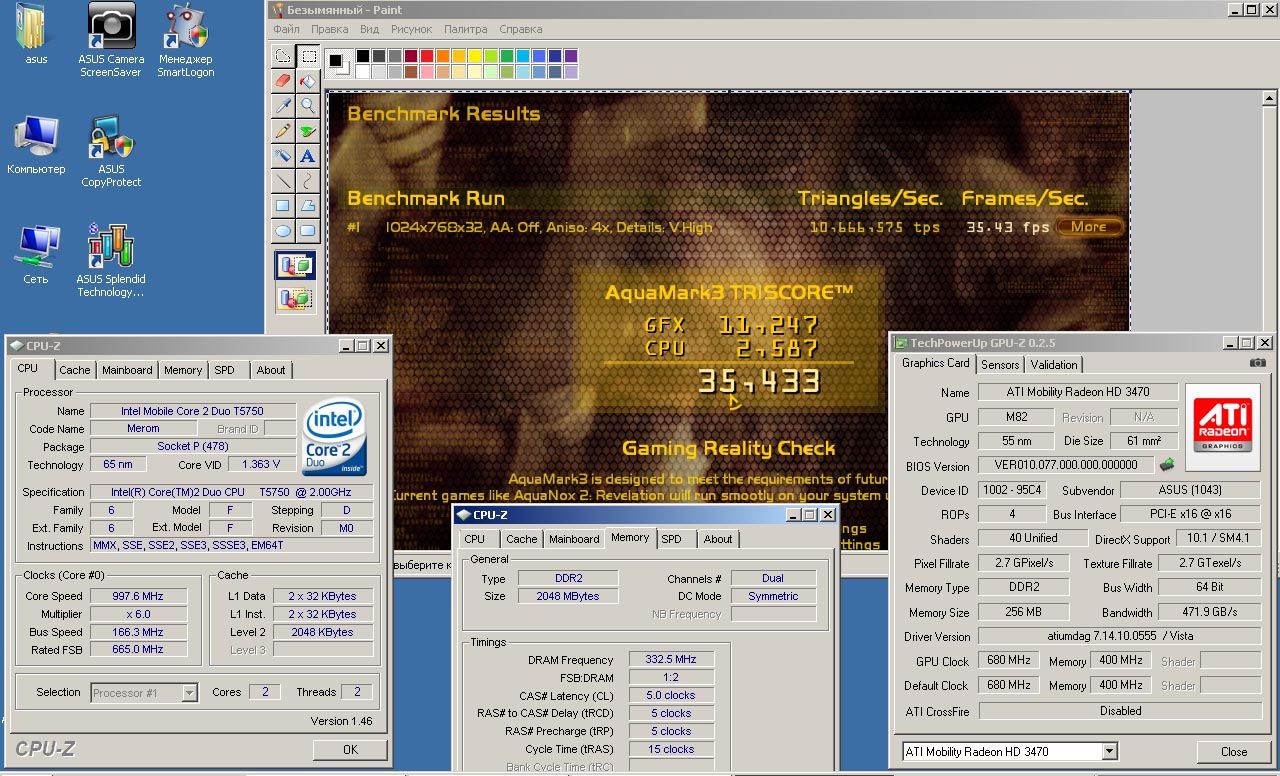Open ASUS CopyProtect desktop shortcut
Image resolution: width=1280 pixels, height=776 pixels.
(x=111, y=152)
